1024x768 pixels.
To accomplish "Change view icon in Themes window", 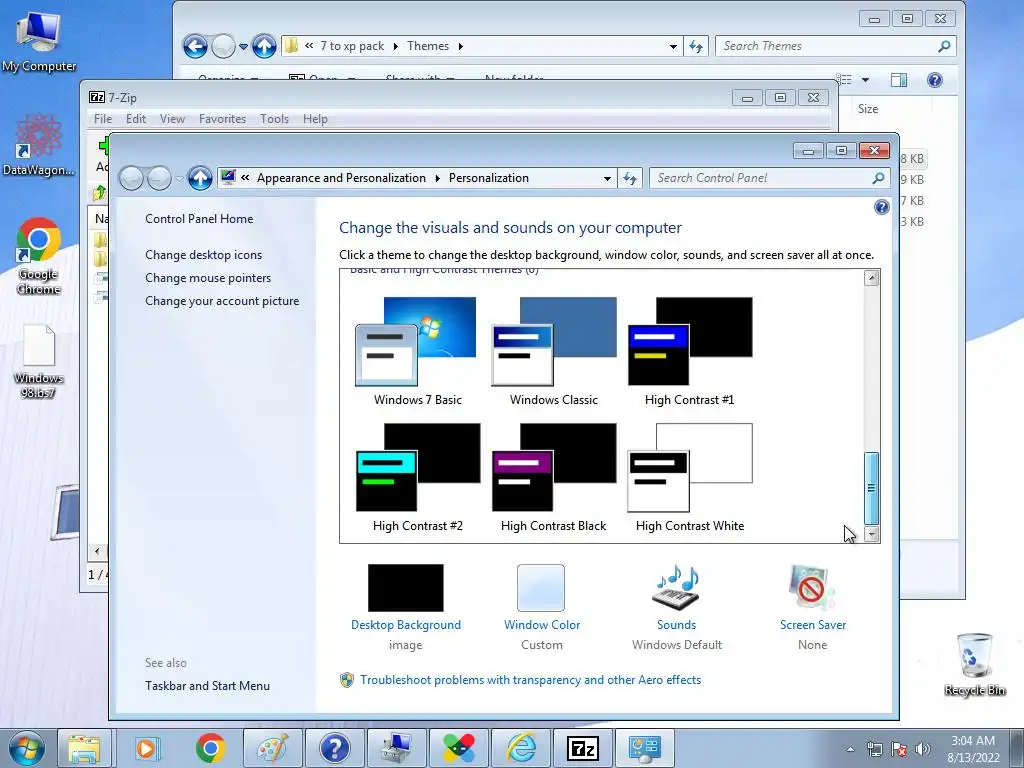I will (x=844, y=80).
